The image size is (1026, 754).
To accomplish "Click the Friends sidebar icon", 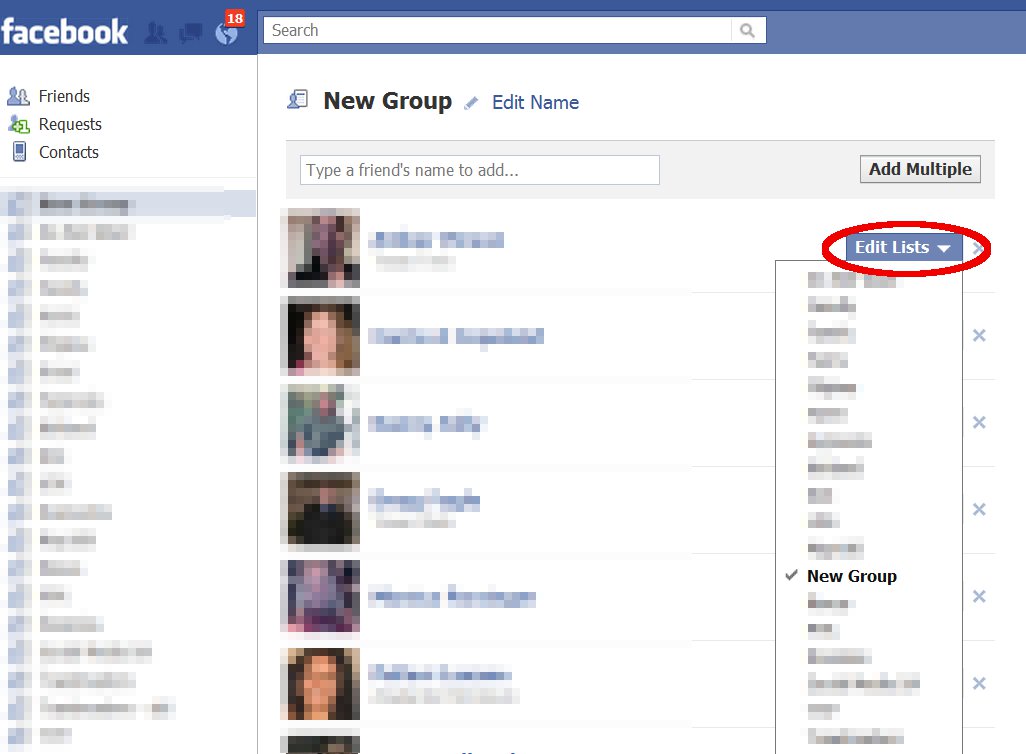I will 18,96.
